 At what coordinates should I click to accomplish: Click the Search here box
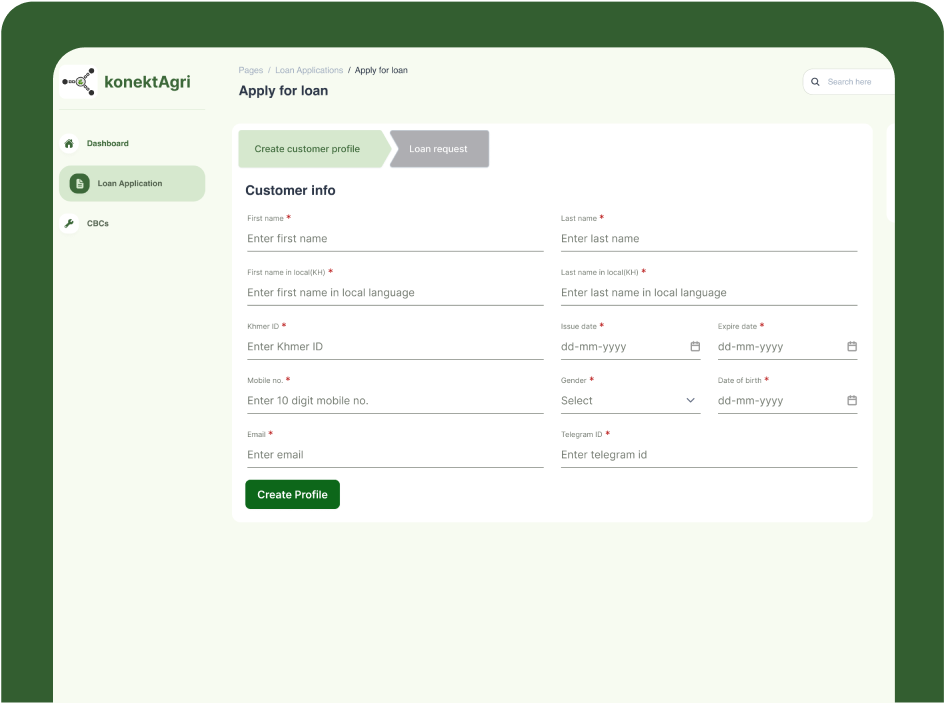point(849,82)
